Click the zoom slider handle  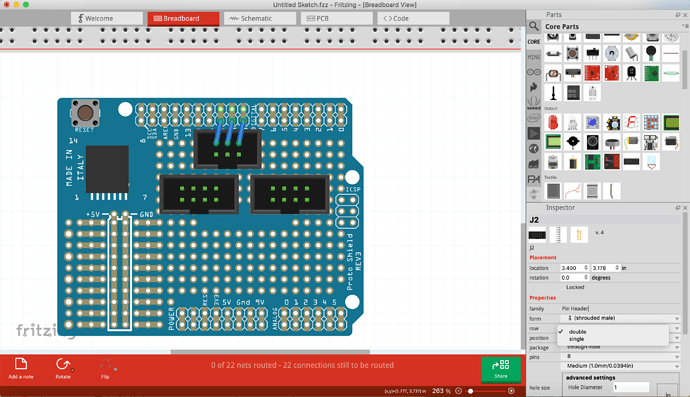(470, 391)
